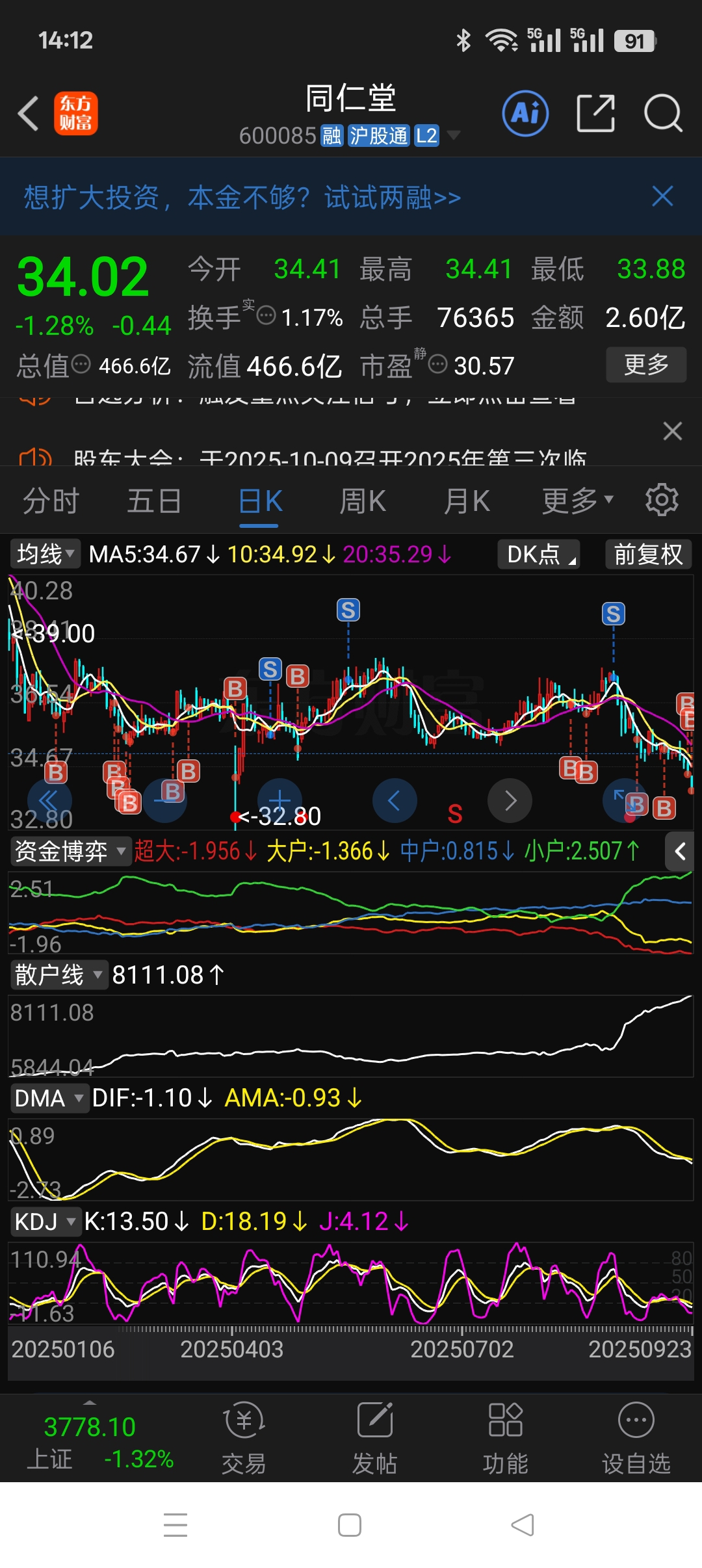Screen dimensions: 702x1568
Task: Close the 两融 promotion banner
Action: click(662, 196)
